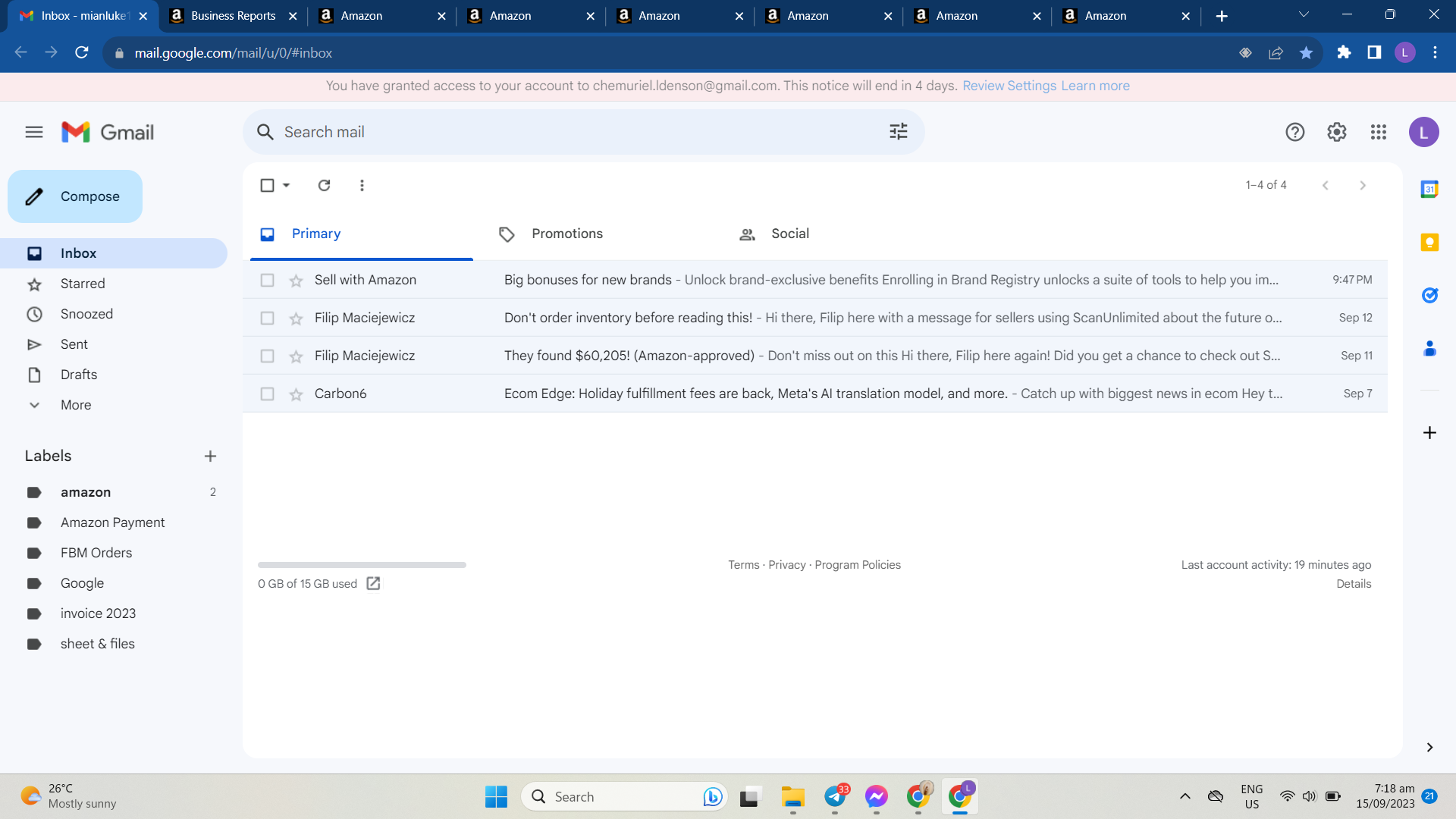
Task: Open Telegram from the taskbar
Action: [x=835, y=796]
